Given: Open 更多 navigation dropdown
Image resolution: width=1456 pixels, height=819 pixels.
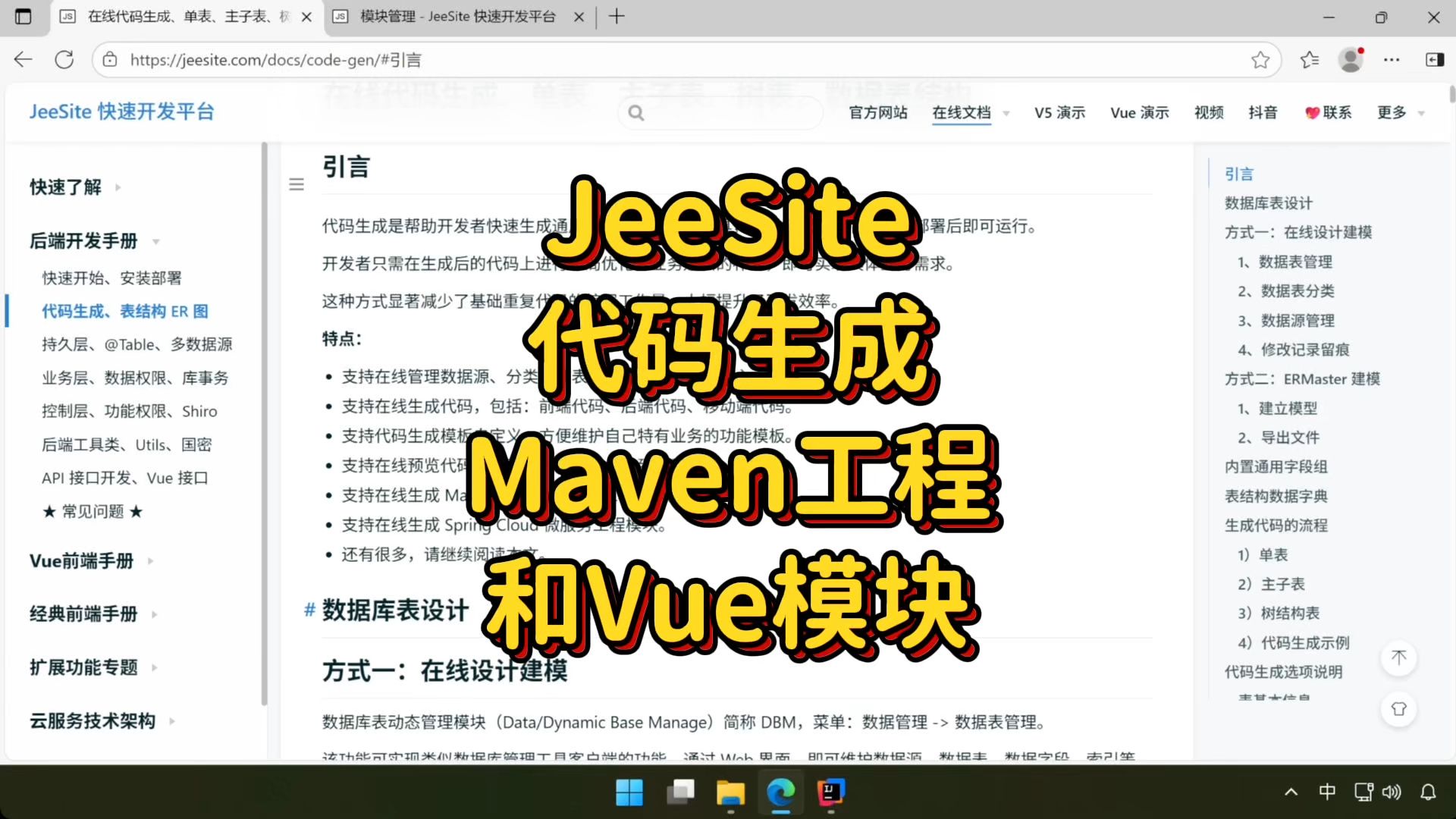Looking at the screenshot, I should 1401,113.
